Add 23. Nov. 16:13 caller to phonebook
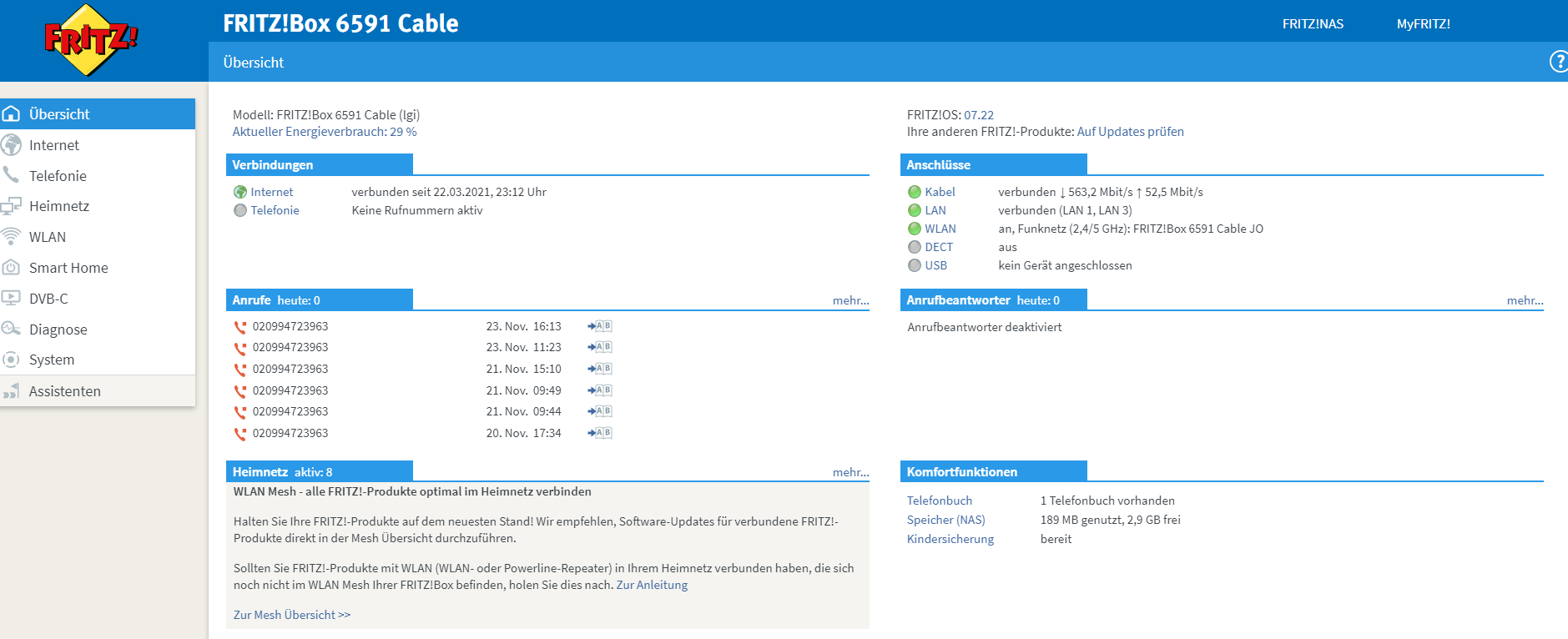Image resolution: width=1568 pixels, height=639 pixels. pyautogui.click(x=600, y=326)
